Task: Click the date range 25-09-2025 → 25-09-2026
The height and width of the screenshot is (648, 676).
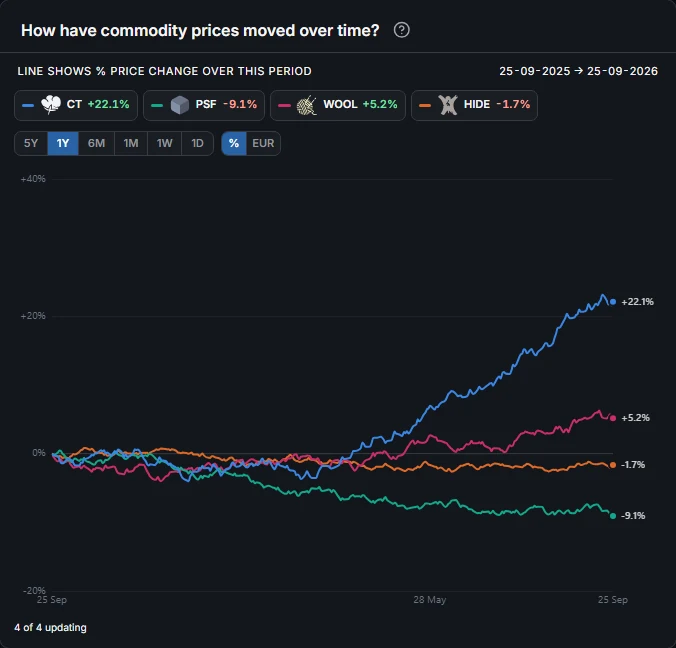Action: 579,71
